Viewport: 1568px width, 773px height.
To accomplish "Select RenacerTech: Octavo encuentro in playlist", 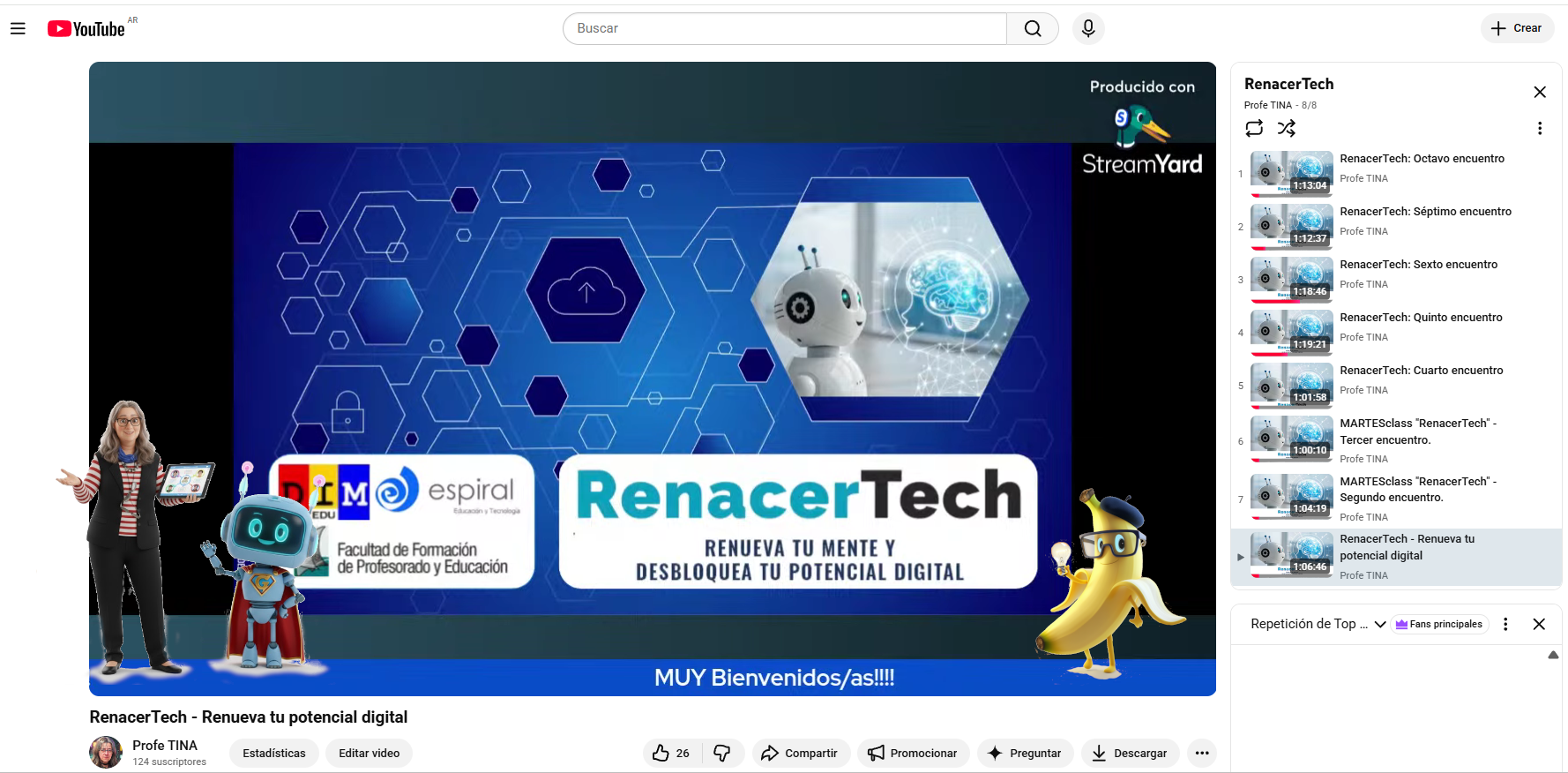I will pyautogui.click(x=1422, y=159).
